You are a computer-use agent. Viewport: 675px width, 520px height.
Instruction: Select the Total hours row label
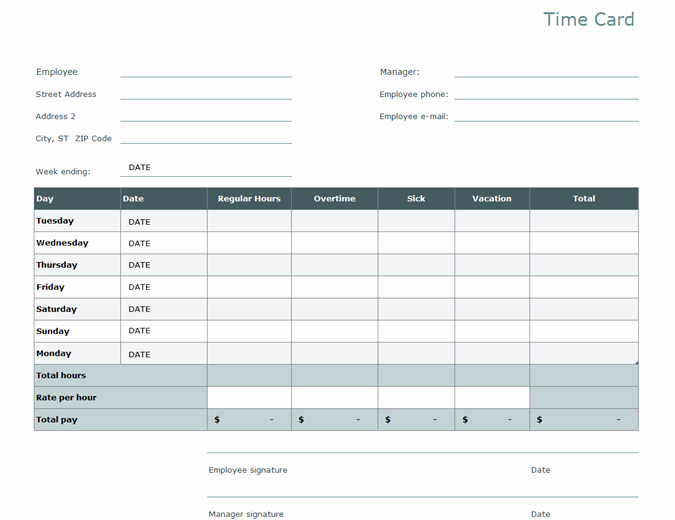pyautogui.click(x=121, y=375)
